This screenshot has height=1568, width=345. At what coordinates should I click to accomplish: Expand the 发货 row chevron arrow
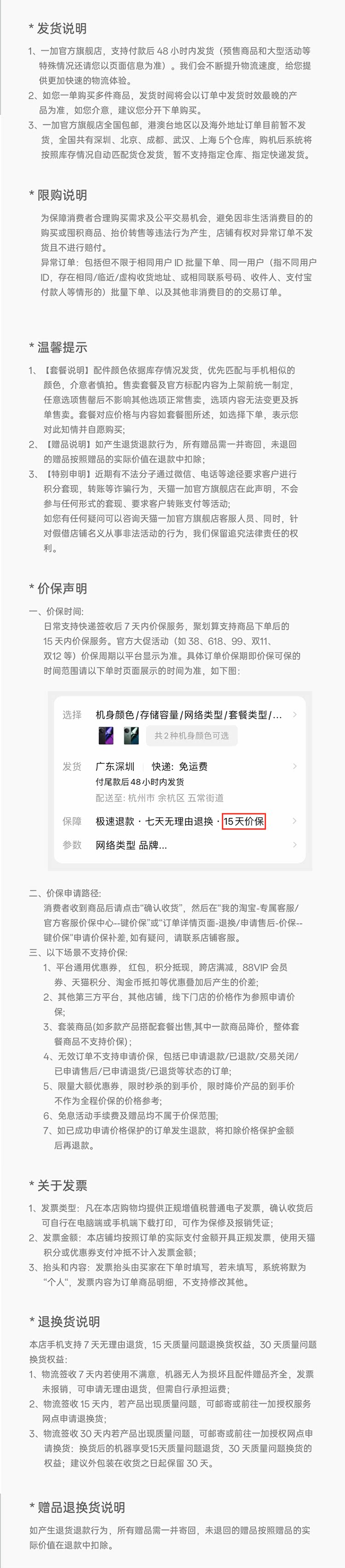(295, 767)
